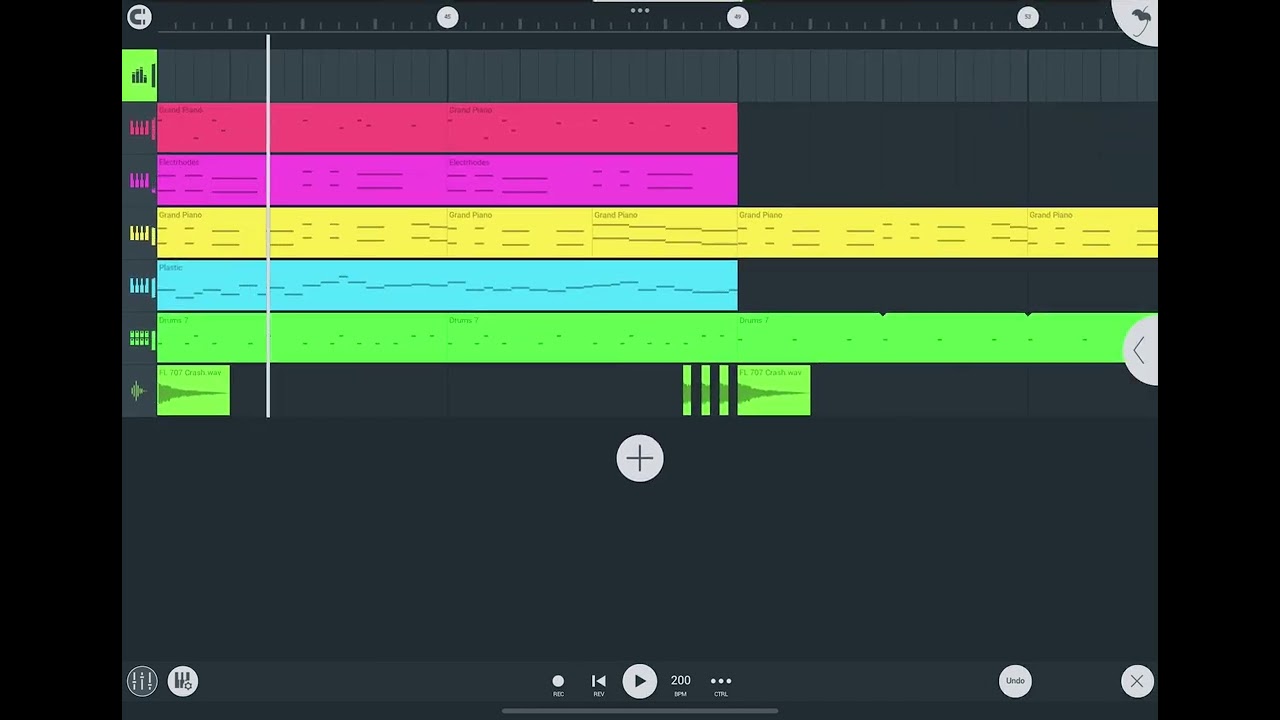Image resolution: width=1280 pixels, height=720 pixels.
Task: Open the CTRL three-dot options
Action: click(721, 684)
